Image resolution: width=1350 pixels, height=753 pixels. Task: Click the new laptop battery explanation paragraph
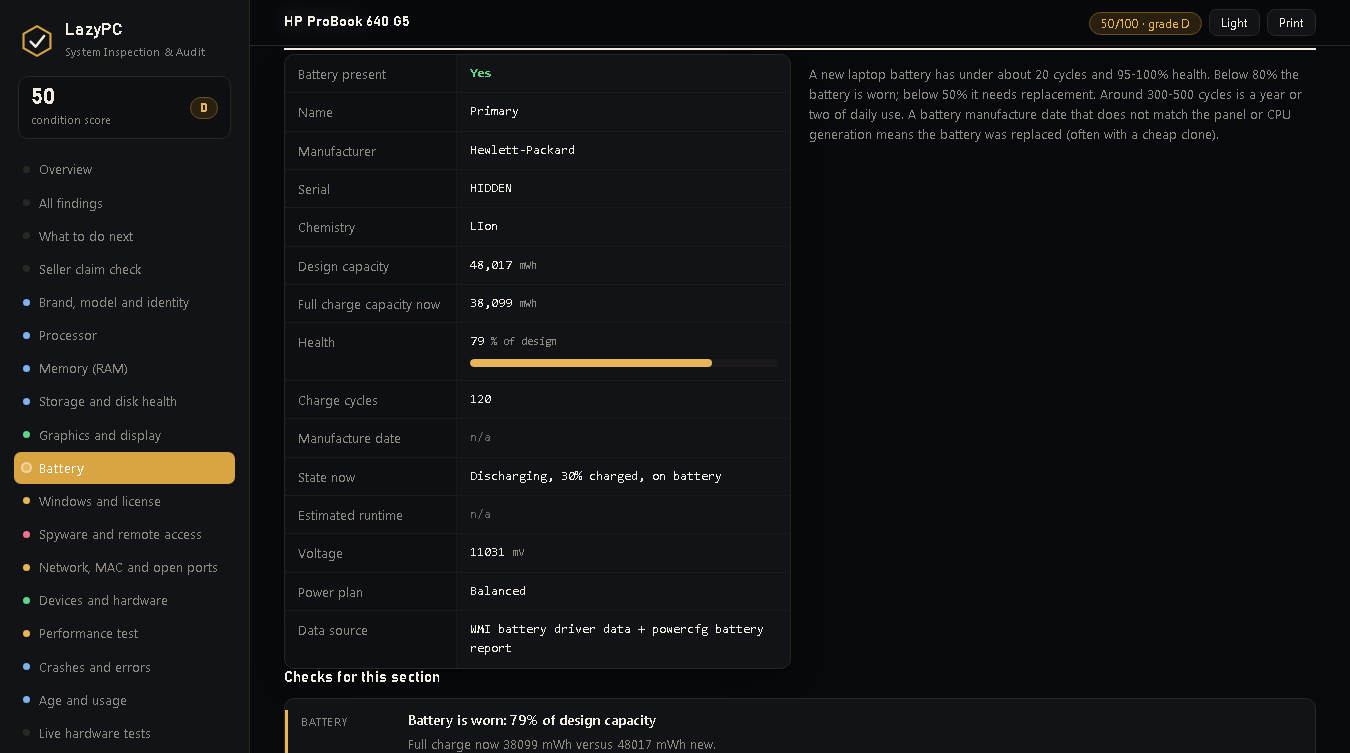pos(1055,104)
